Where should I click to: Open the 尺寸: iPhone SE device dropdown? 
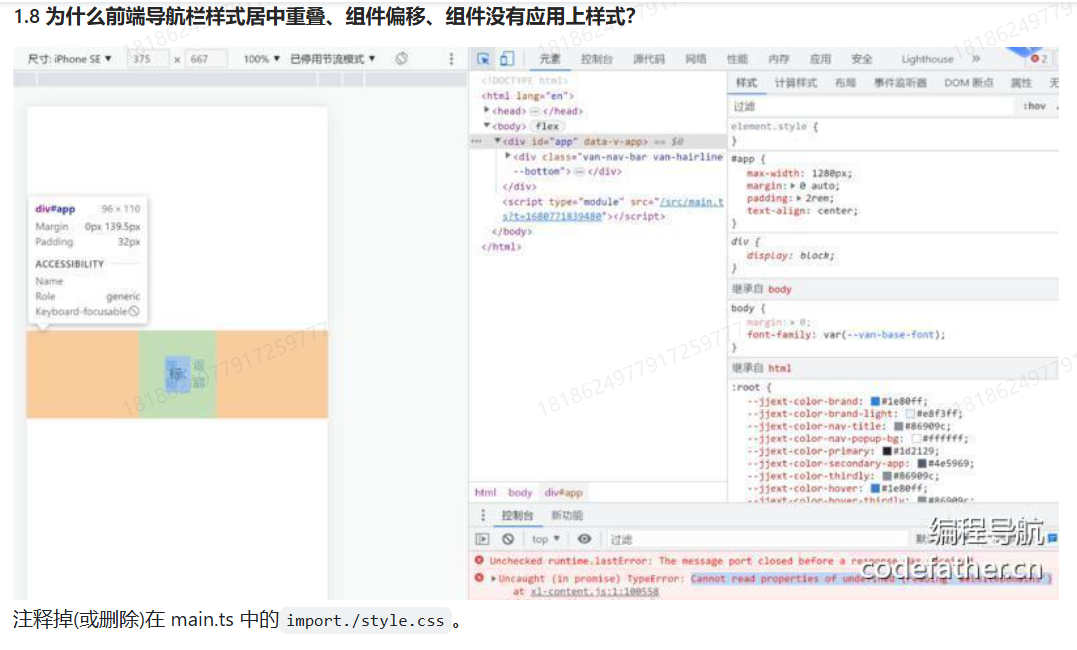[x=69, y=59]
